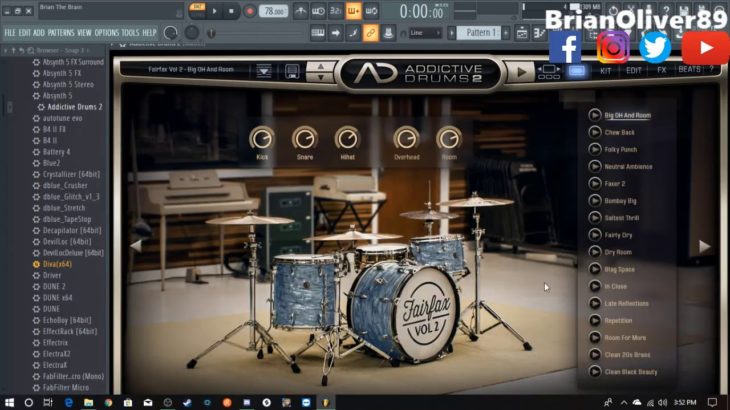Screen dimensions: 730x410
Task: Click the master pitch knob
Action: pos(191,33)
